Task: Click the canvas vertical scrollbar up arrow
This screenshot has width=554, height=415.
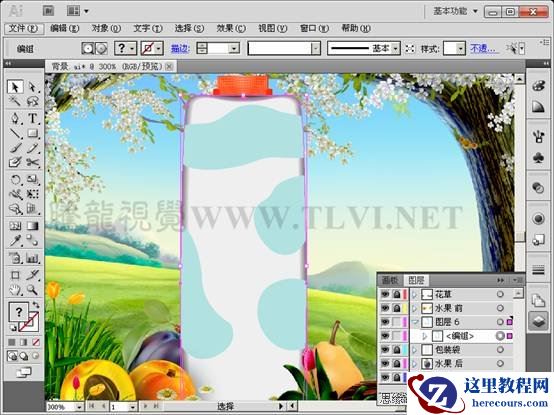Action: coord(519,79)
